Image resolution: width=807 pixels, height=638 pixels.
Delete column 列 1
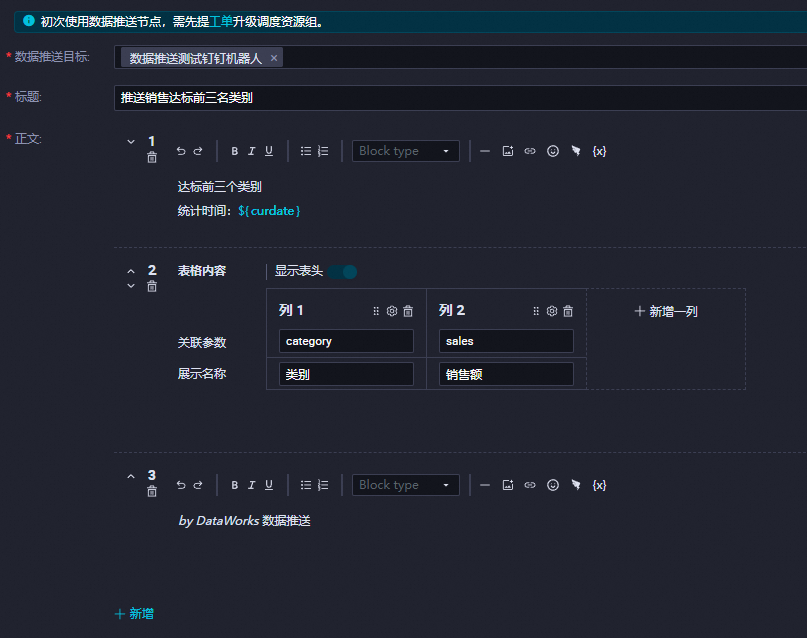(408, 311)
